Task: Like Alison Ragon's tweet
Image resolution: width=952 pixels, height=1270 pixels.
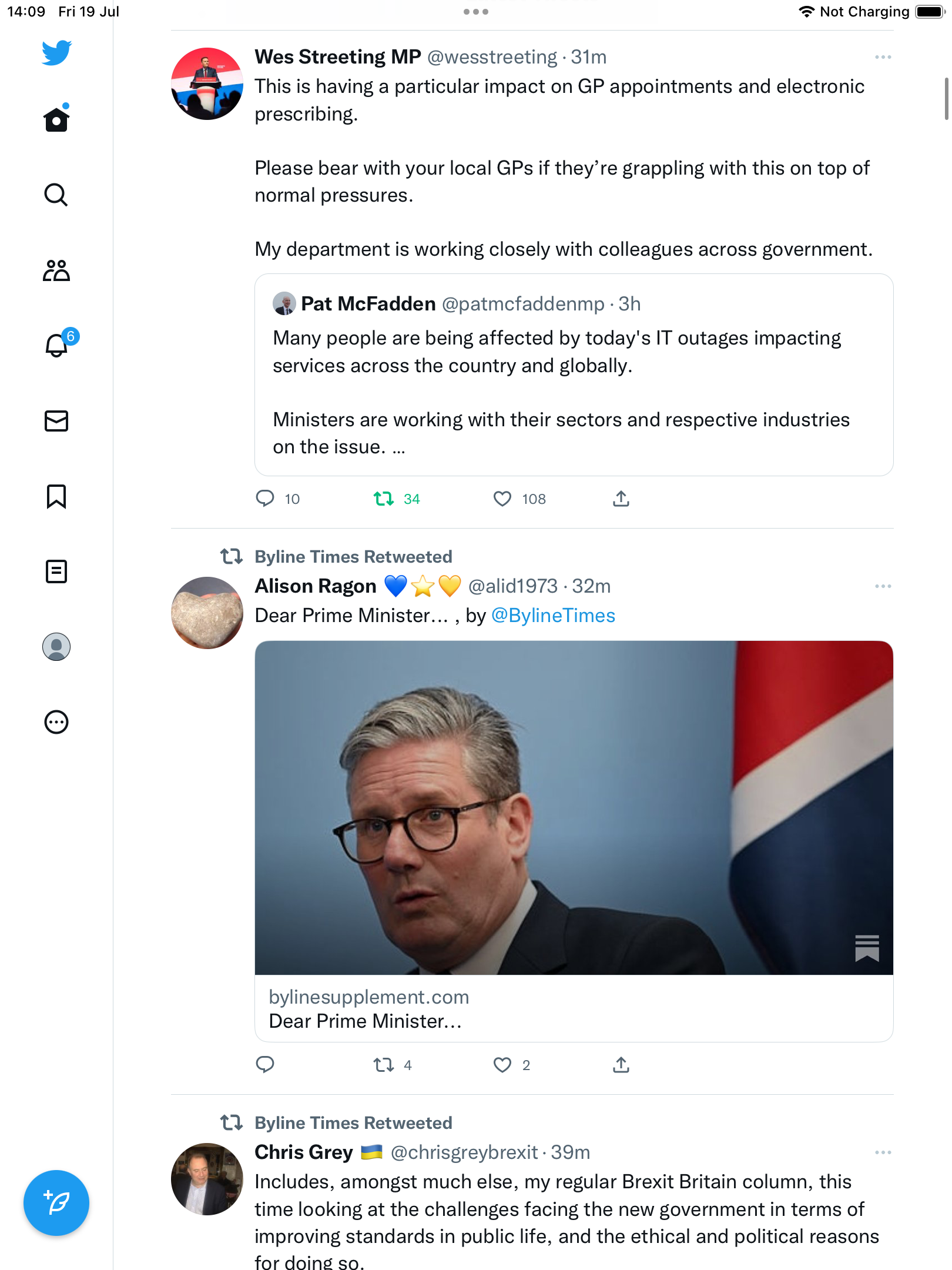Action: [502, 1065]
